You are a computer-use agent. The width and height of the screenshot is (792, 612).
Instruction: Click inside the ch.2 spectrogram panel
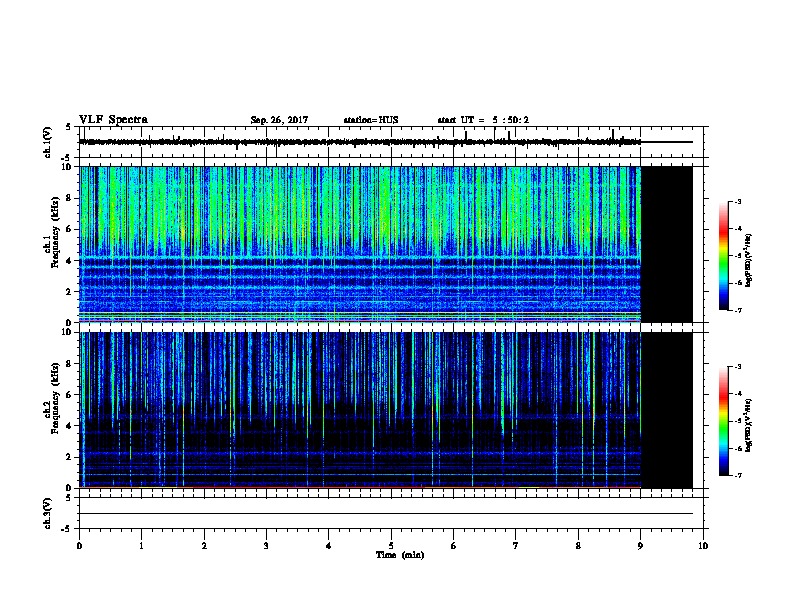point(360,410)
